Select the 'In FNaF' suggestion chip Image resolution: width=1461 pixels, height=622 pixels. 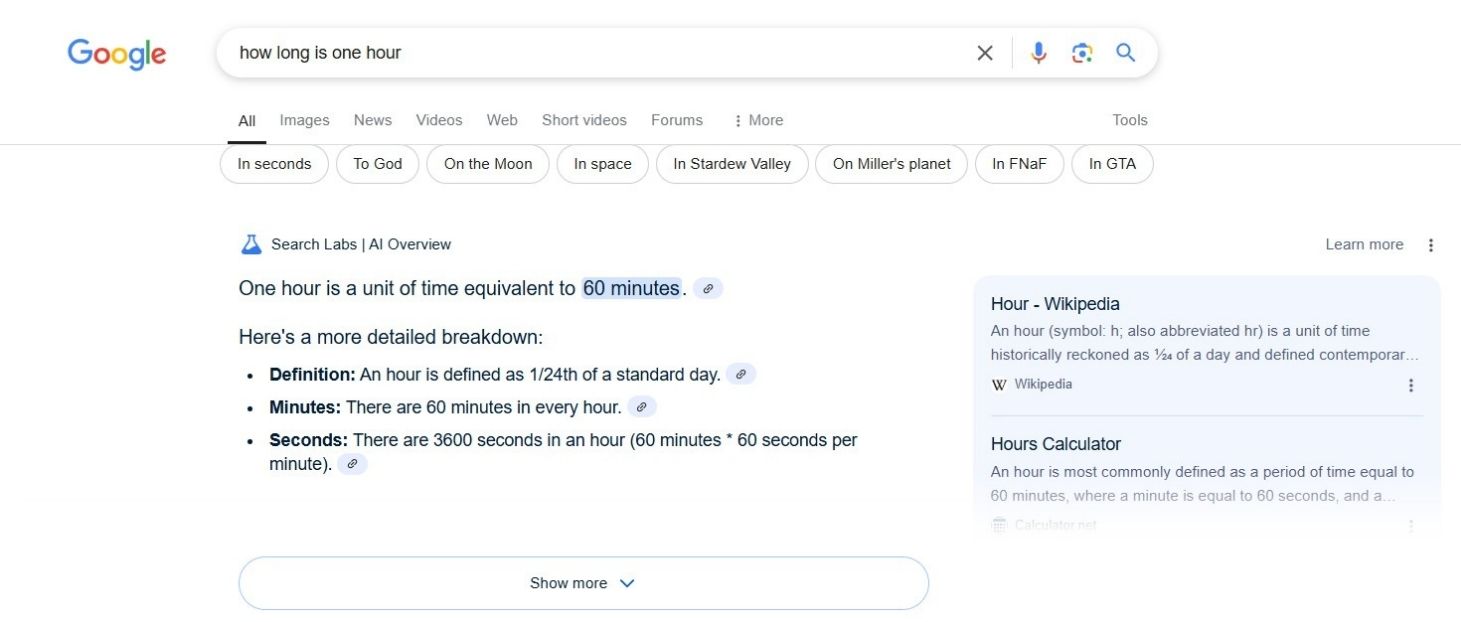(x=1019, y=164)
